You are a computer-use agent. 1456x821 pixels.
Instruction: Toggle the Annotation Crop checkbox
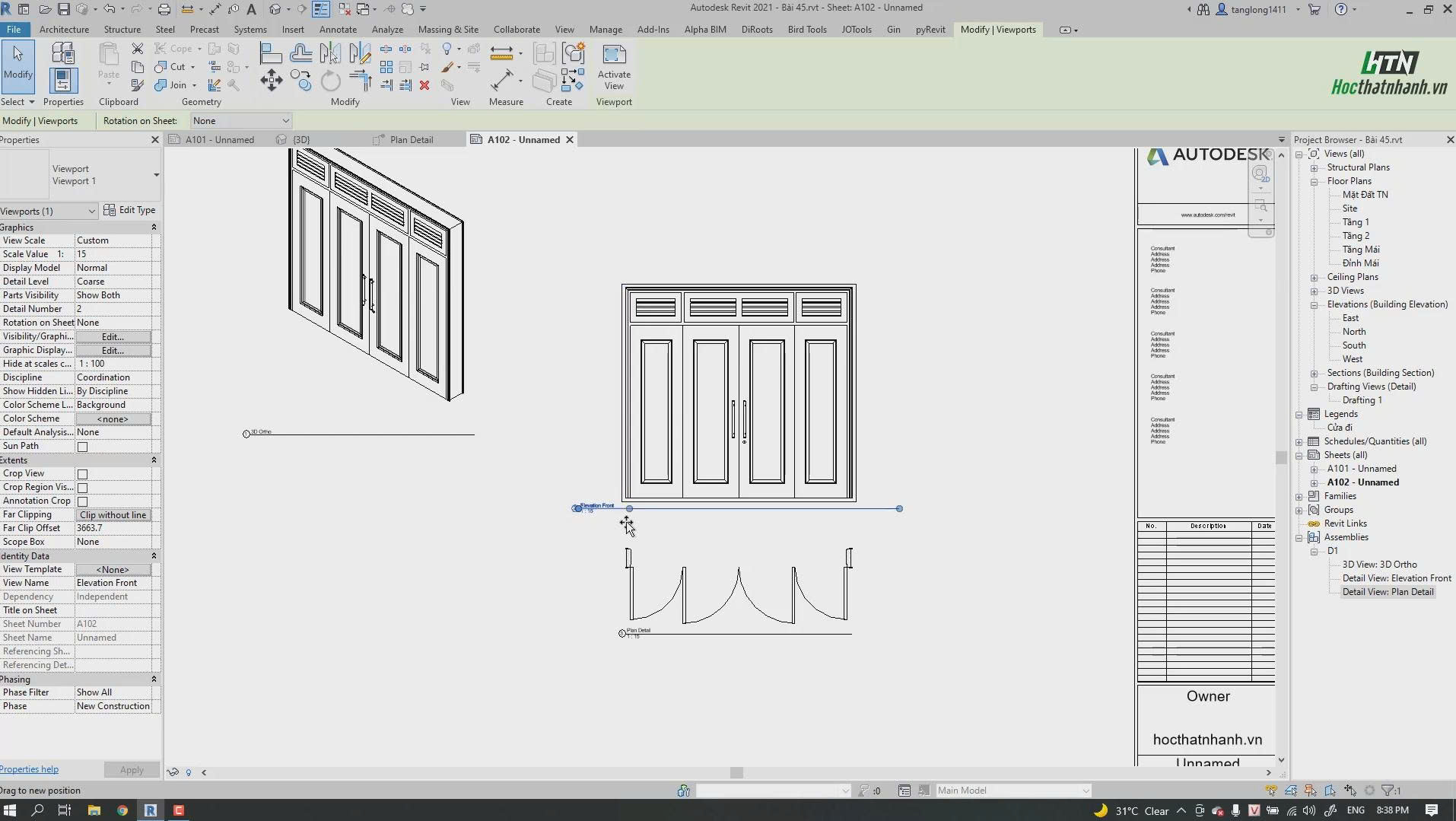point(82,501)
